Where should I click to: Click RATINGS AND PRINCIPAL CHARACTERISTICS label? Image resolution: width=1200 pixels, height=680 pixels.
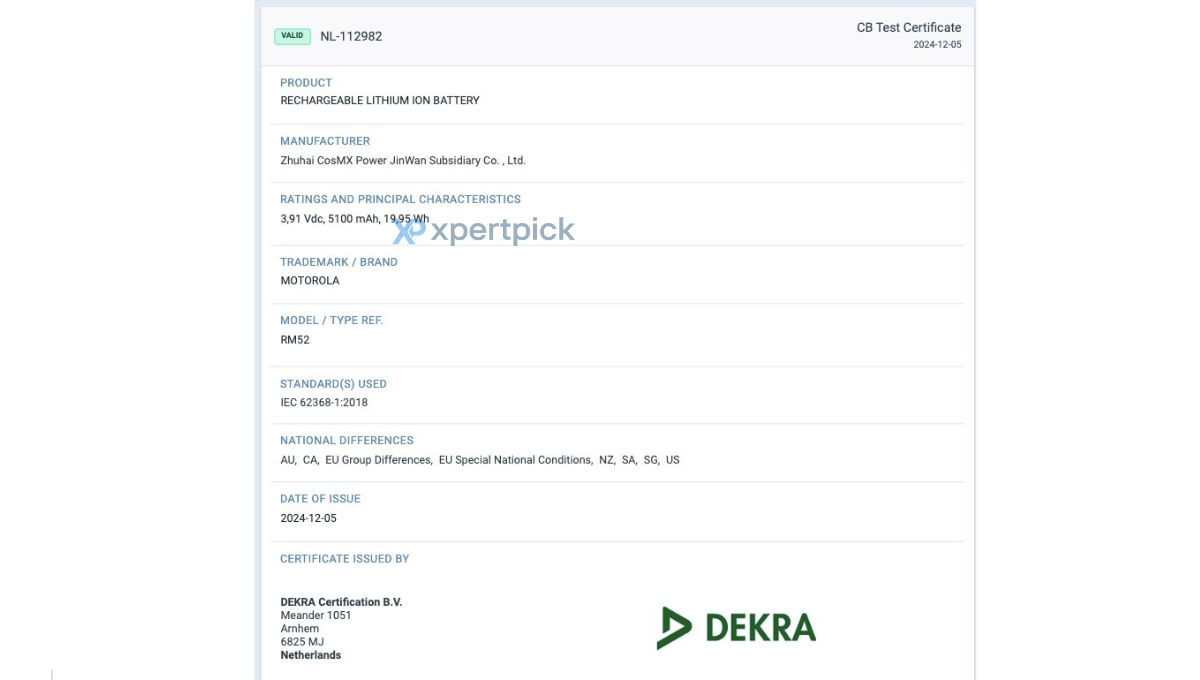coord(400,199)
